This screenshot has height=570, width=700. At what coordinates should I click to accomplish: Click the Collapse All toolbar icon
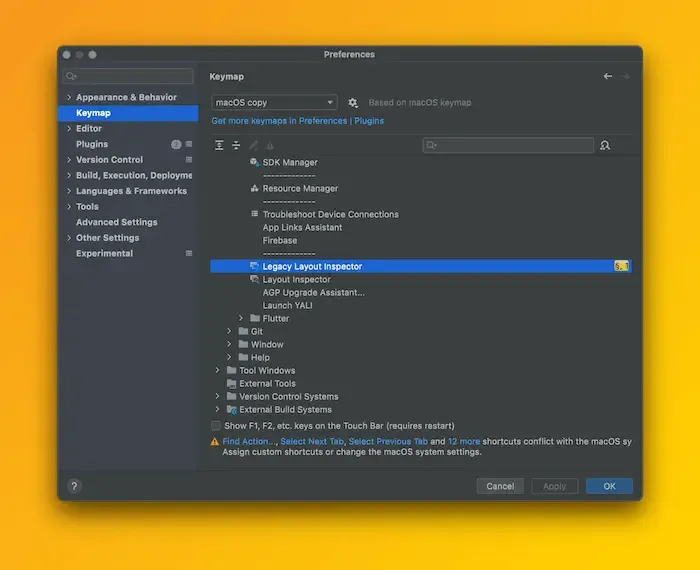(x=237, y=146)
